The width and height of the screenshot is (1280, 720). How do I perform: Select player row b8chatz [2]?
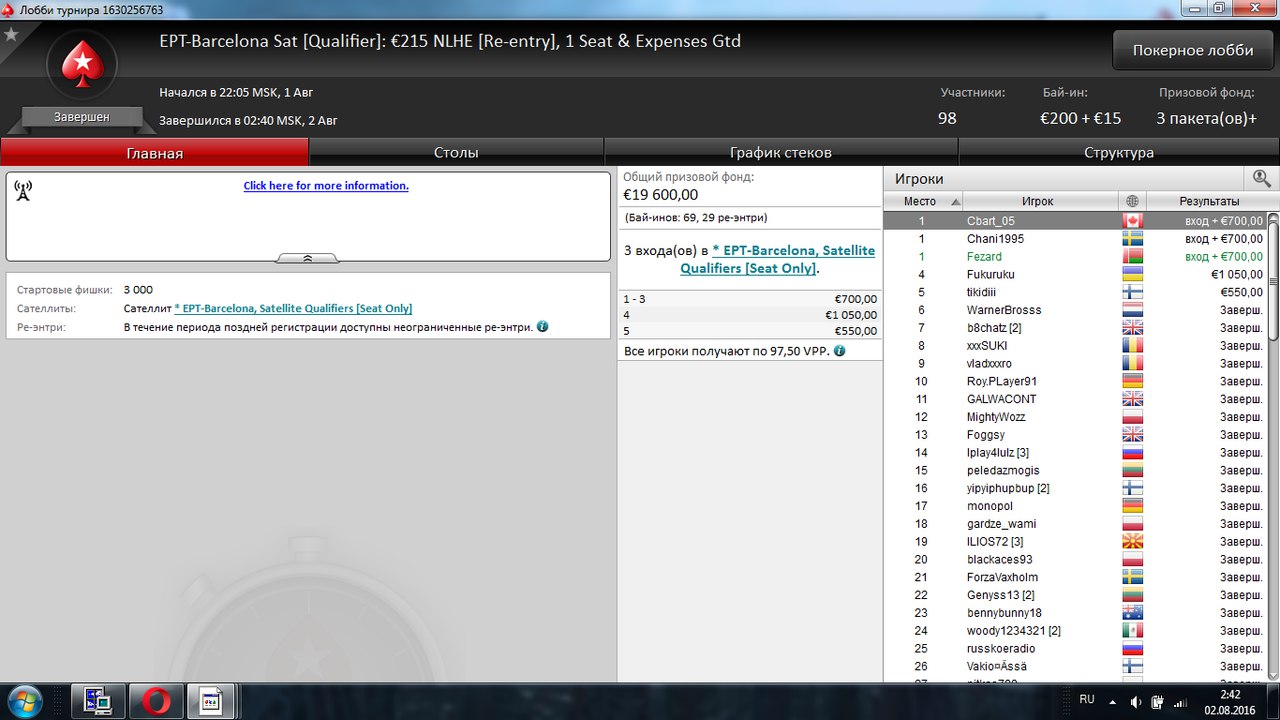(1075, 328)
